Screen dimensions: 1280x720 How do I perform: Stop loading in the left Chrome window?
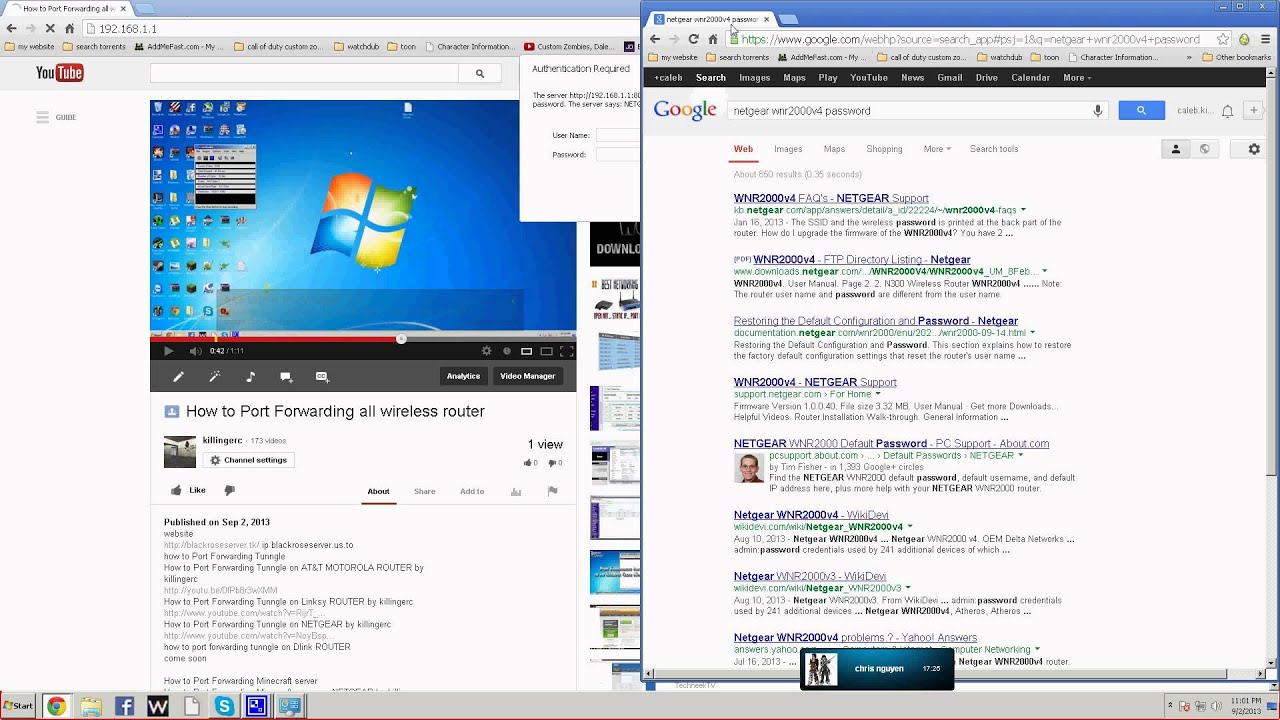click(50, 29)
